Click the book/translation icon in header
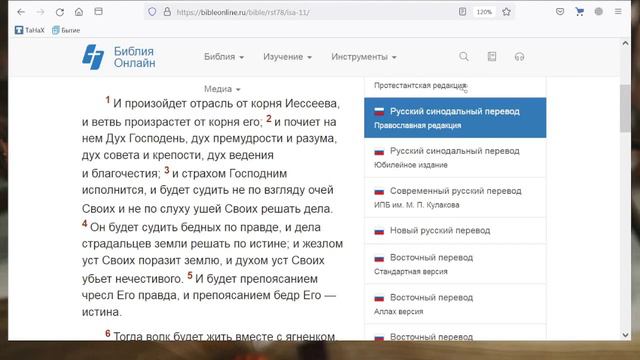This screenshot has height=360, width=640. (492, 56)
